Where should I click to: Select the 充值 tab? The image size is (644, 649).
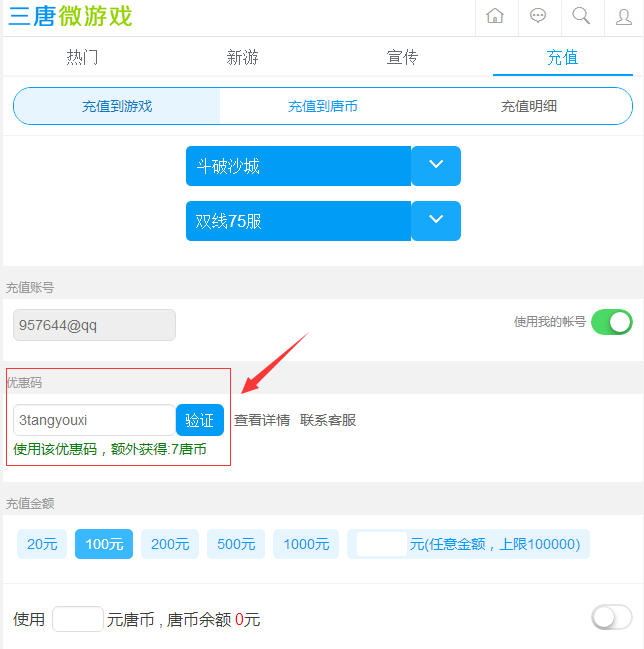[x=562, y=57]
